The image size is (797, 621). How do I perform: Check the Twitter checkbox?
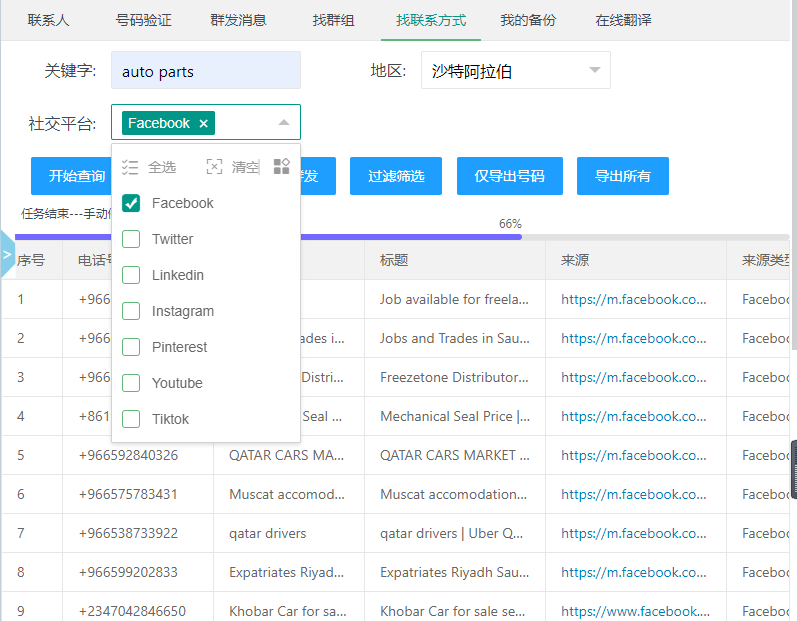pos(131,239)
